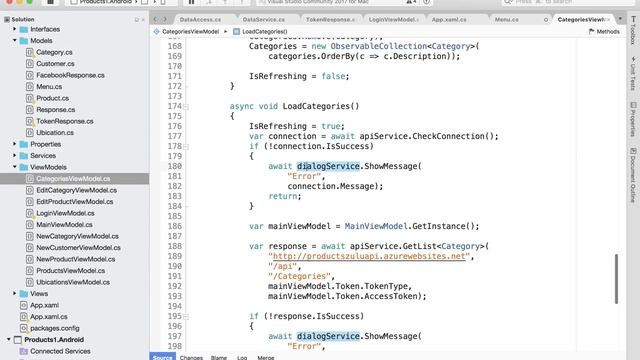The width and height of the screenshot is (640, 360).
Task: Open EditCategoryViewModel.cs in the tree
Action: [76, 190]
